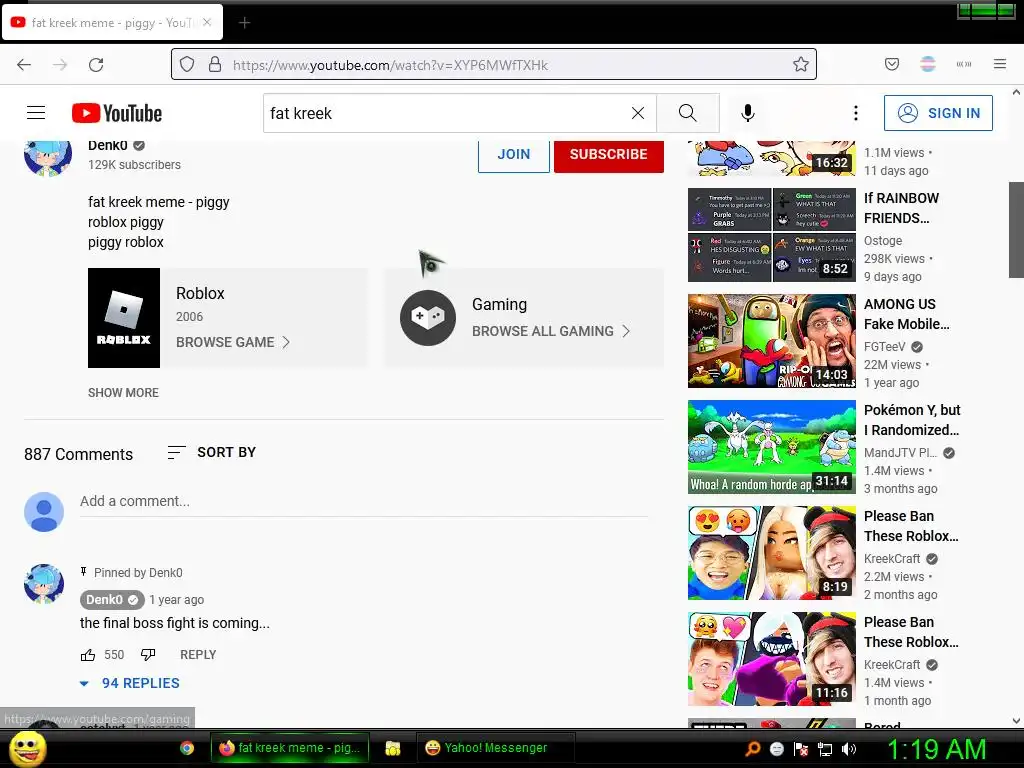Click the JOIN membership button
The height and width of the screenshot is (768, 1024).
pyautogui.click(x=514, y=155)
